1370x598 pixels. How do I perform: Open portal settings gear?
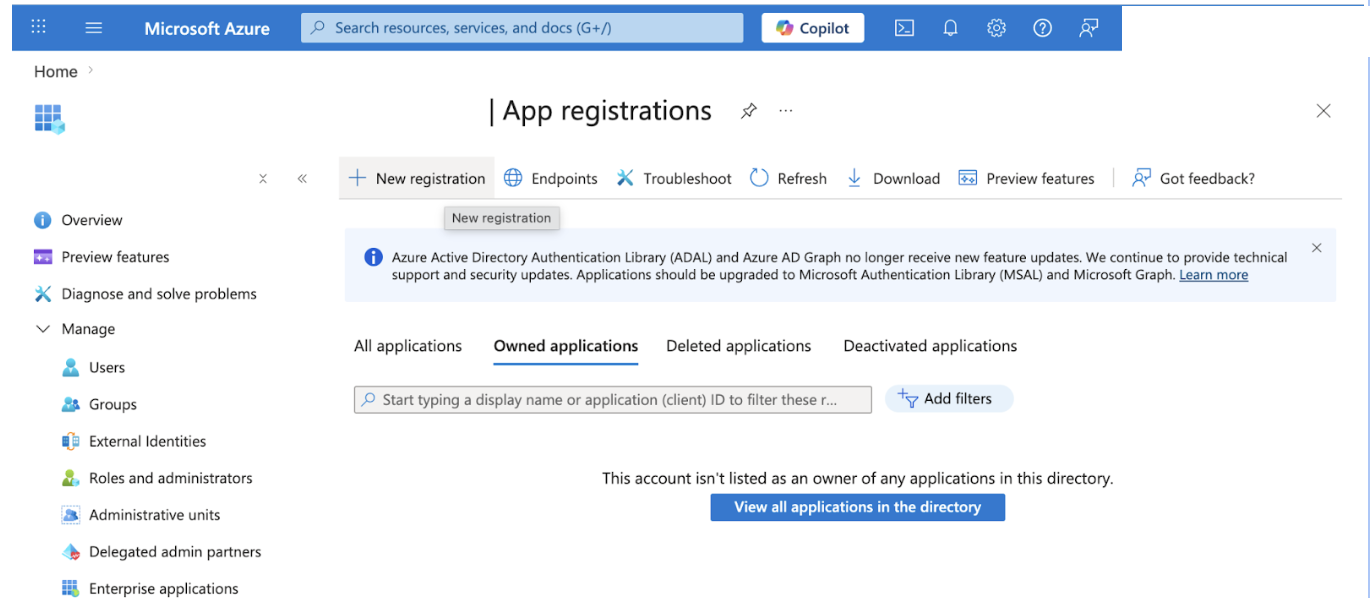[x=997, y=28]
